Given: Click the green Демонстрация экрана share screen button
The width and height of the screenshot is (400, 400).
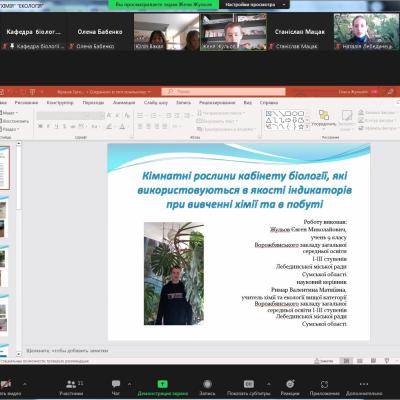Looking at the screenshot, I should 163,388.
